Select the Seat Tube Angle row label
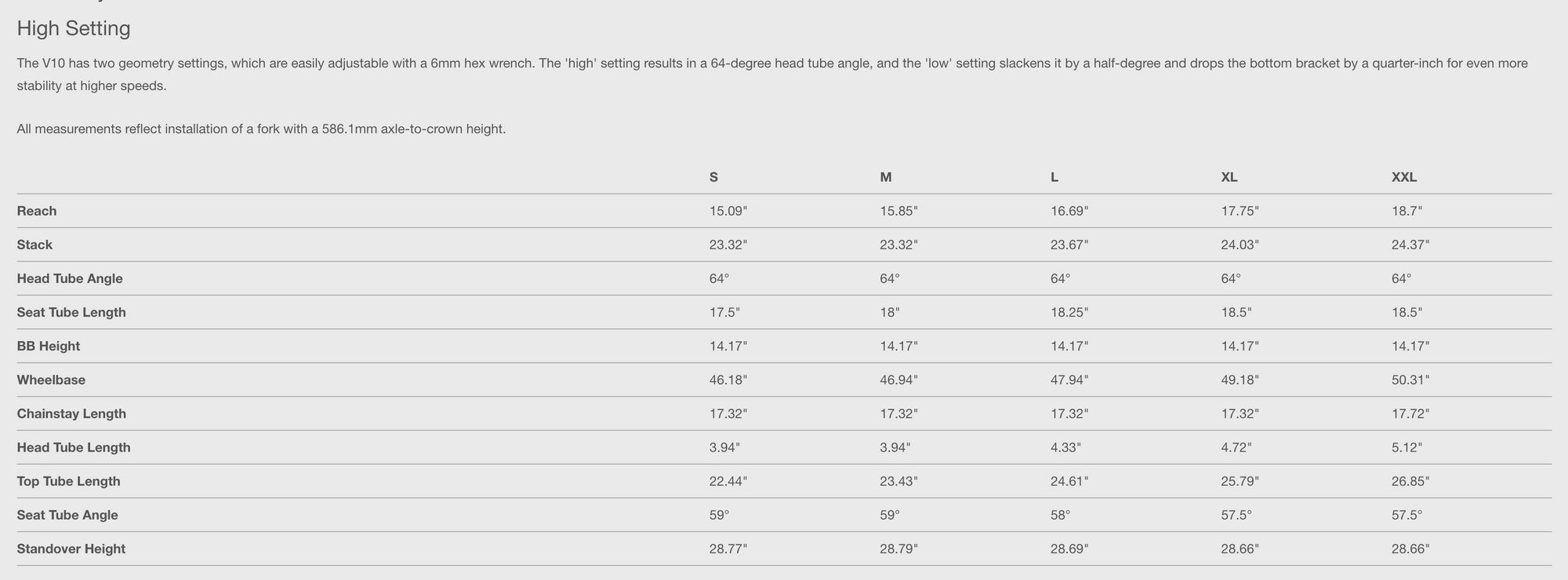 [67, 515]
